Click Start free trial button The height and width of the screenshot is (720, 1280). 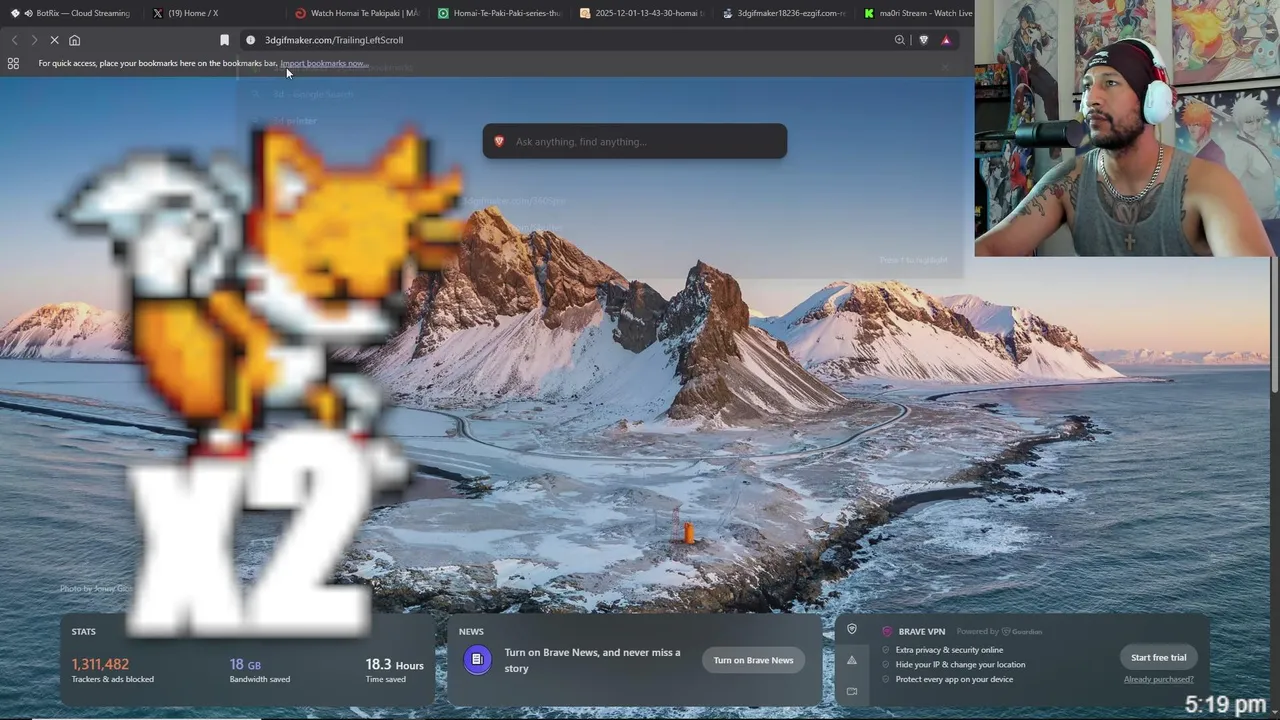pyautogui.click(x=1158, y=657)
